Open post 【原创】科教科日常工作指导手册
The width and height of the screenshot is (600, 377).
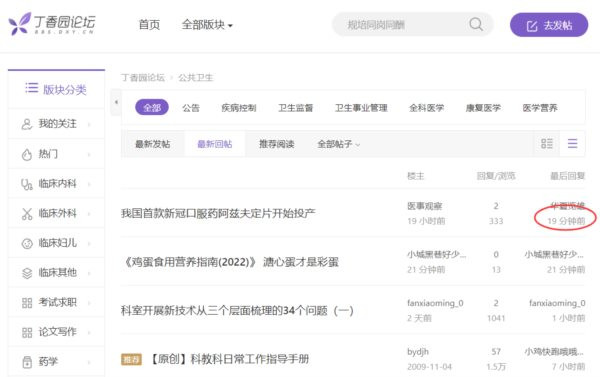[228, 359]
